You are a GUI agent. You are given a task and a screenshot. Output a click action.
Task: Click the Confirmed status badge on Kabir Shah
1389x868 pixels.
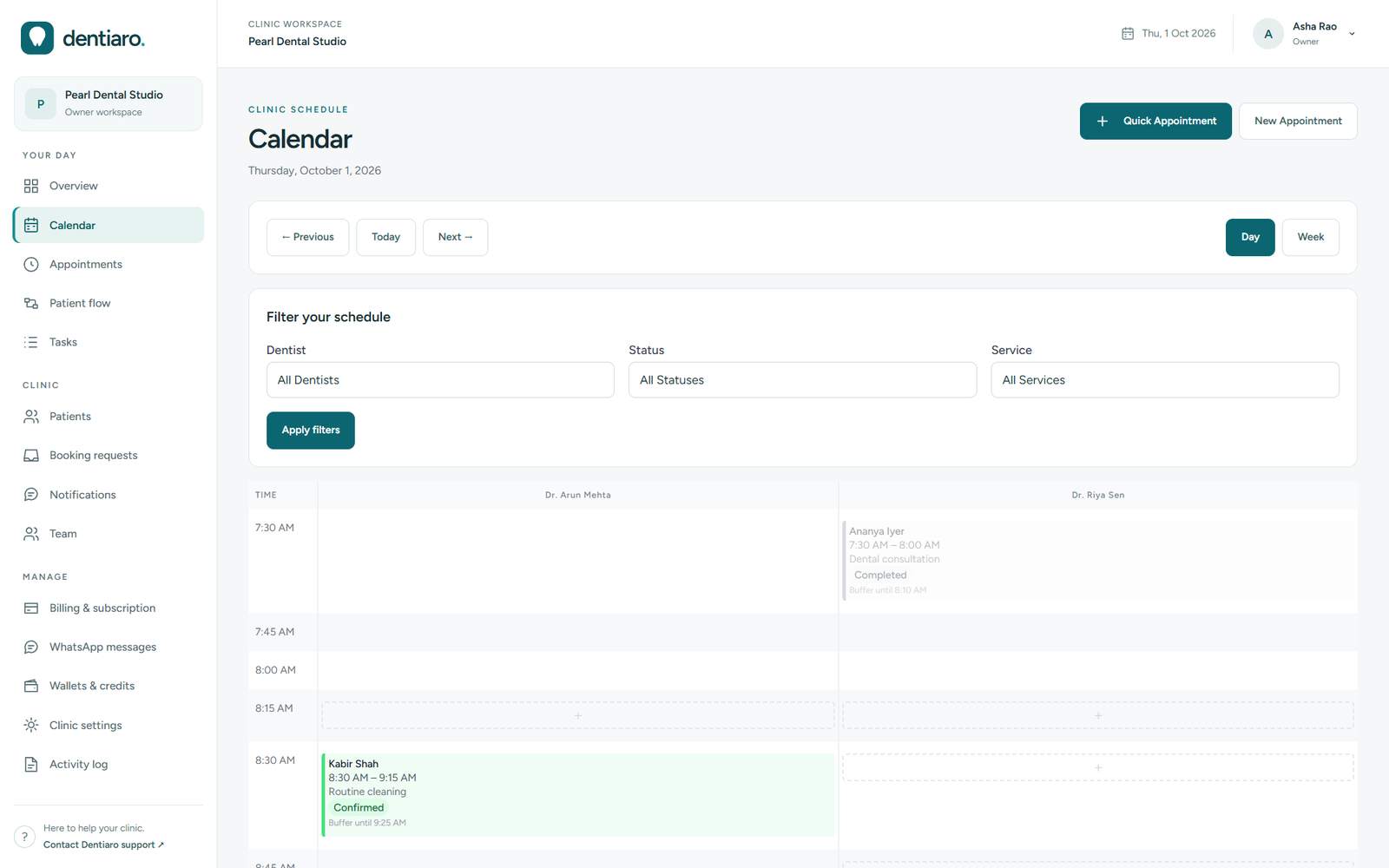pyautogui.click(x=359, y=807)
